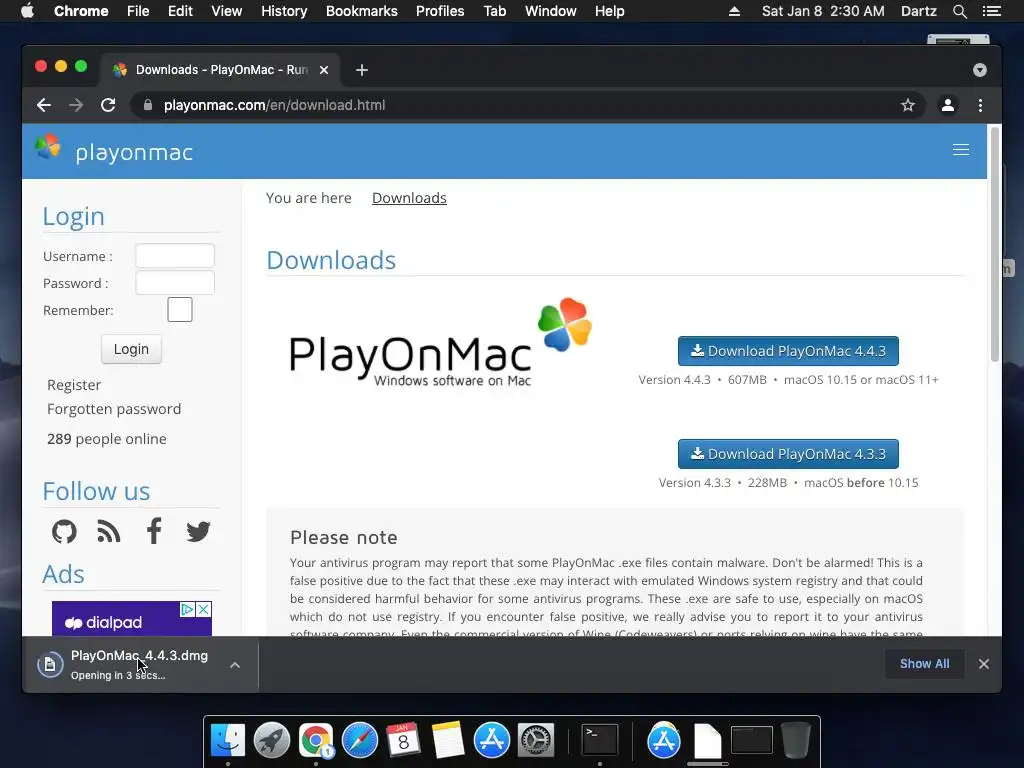1024x768 pixels.
Task: Open the Bookmarks menu
Action: point(362,11)
